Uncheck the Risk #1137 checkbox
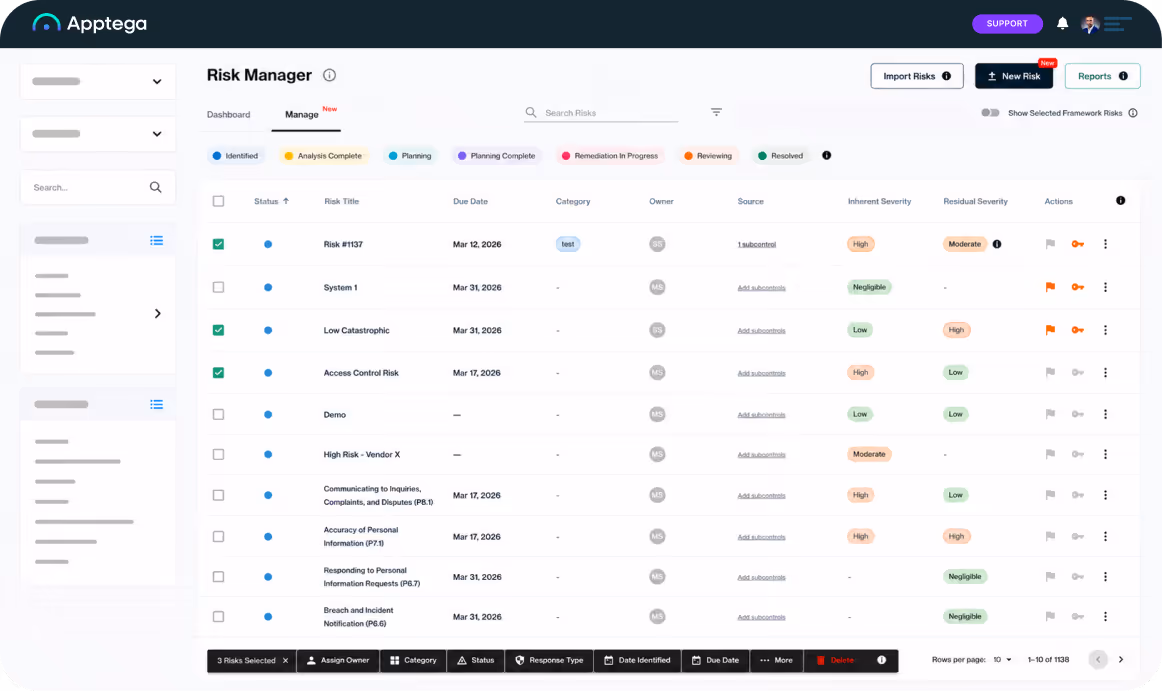Image resolution: width=1162 pixels, height=691 pixels. (218, 244)
